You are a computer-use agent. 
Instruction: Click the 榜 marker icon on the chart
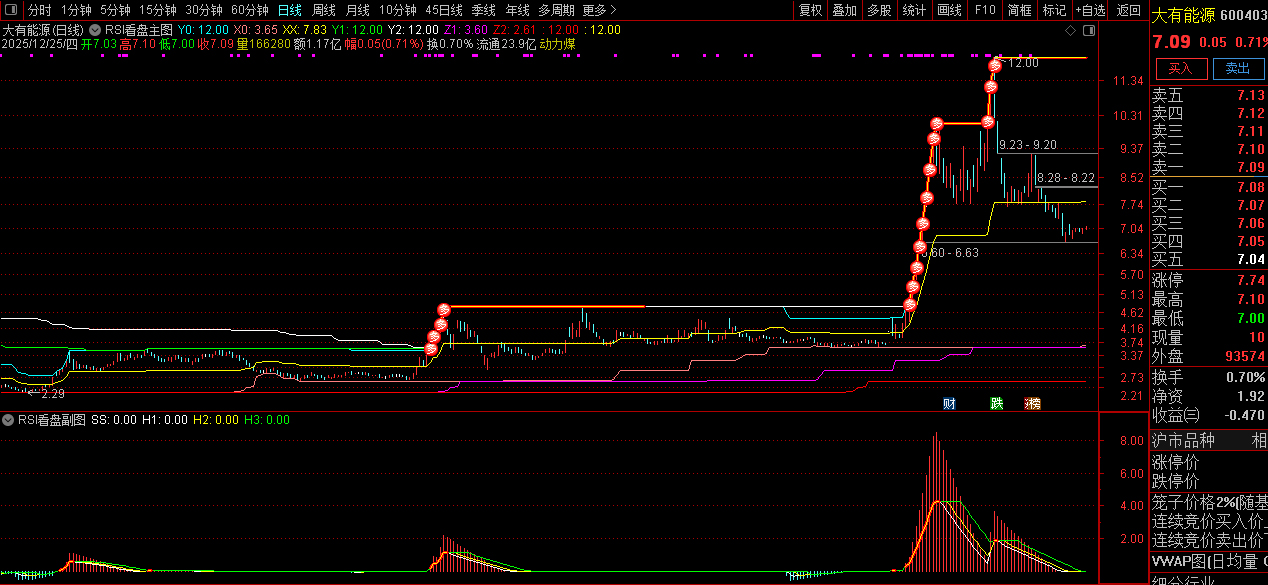1032,404
